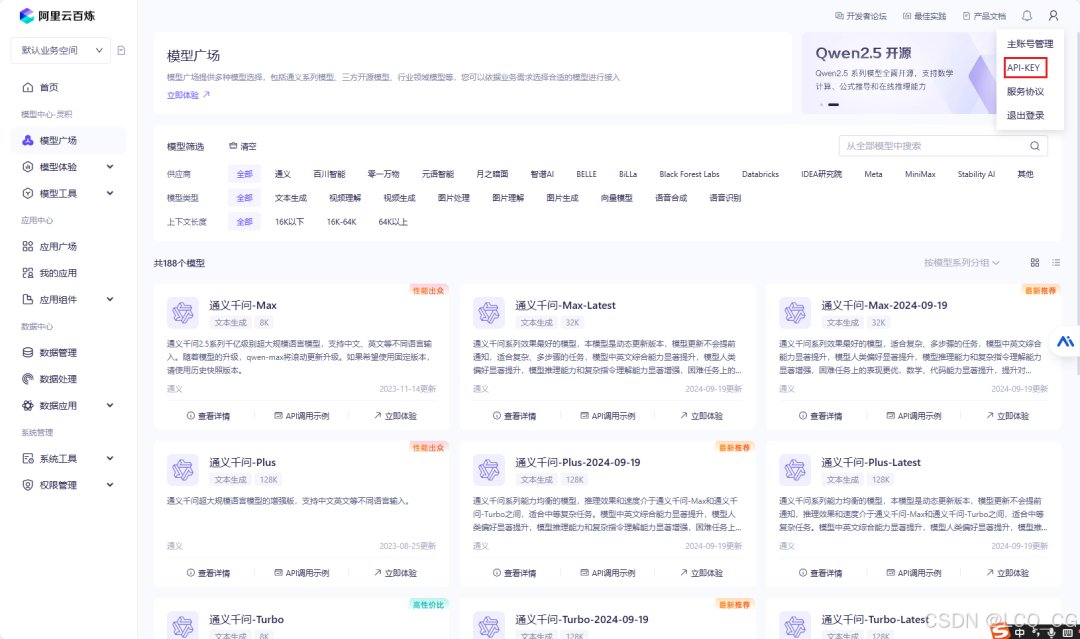This screenshot has height=639, width=1080.
Task: Open 数据管理 in sidebar
Action: click(x=58, y=353)
